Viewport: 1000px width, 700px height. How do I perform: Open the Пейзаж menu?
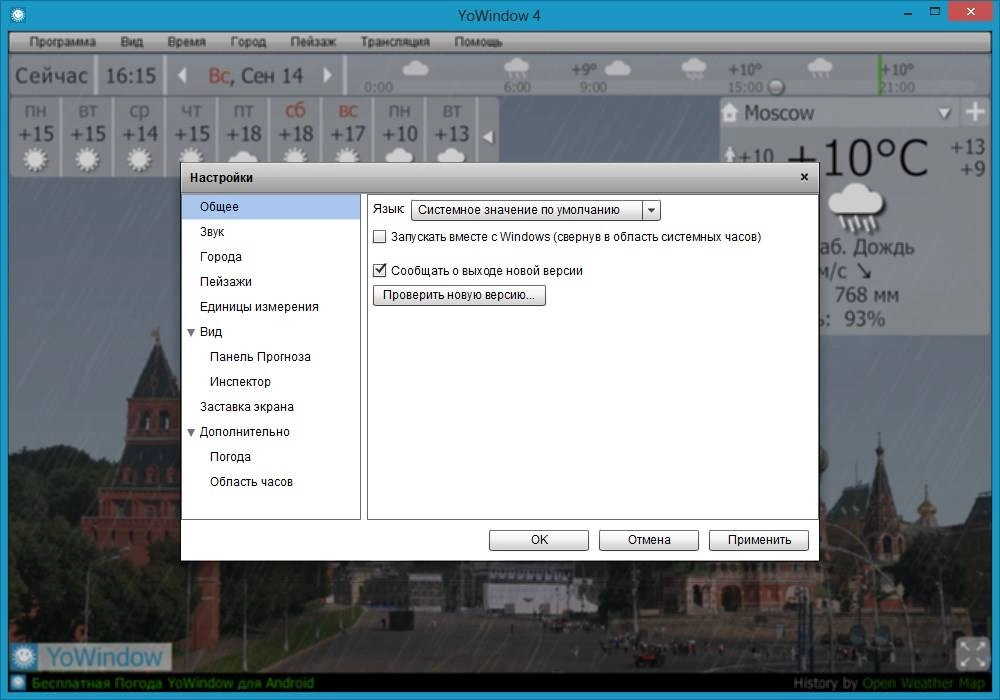312,42
